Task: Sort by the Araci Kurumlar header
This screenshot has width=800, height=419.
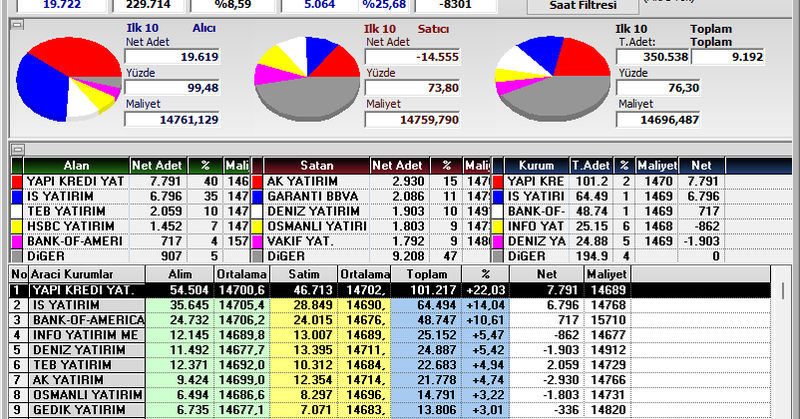Action: (87, 274)
